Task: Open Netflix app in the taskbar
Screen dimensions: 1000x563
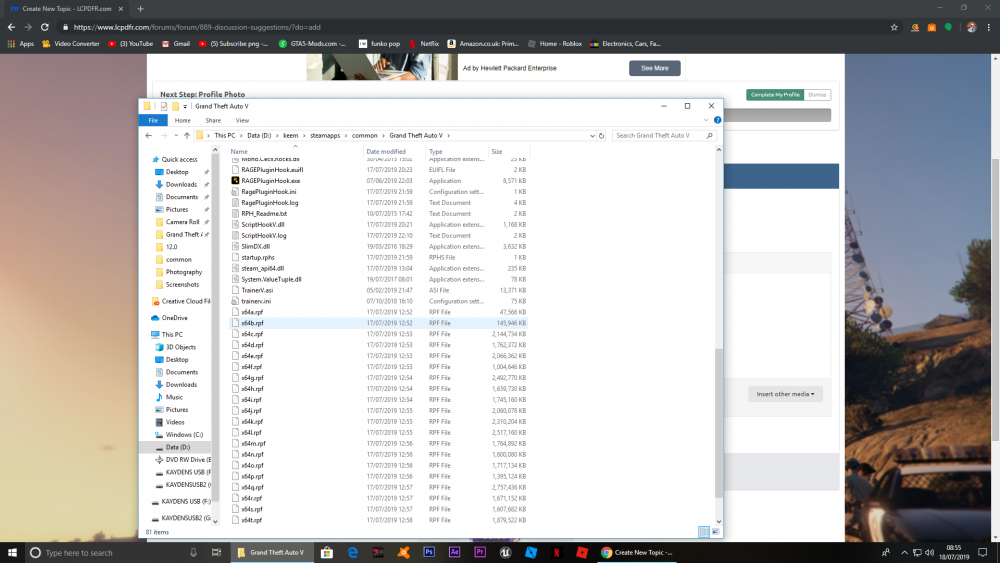Action: pos(556,552)
